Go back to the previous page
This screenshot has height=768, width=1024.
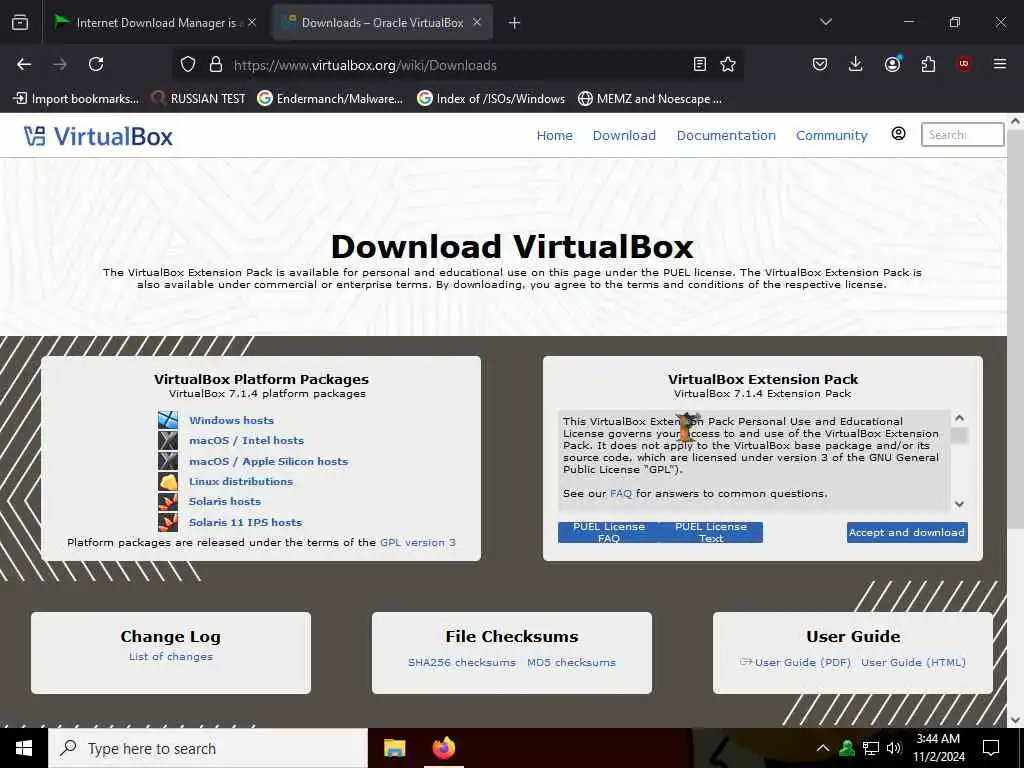point(24,64)
